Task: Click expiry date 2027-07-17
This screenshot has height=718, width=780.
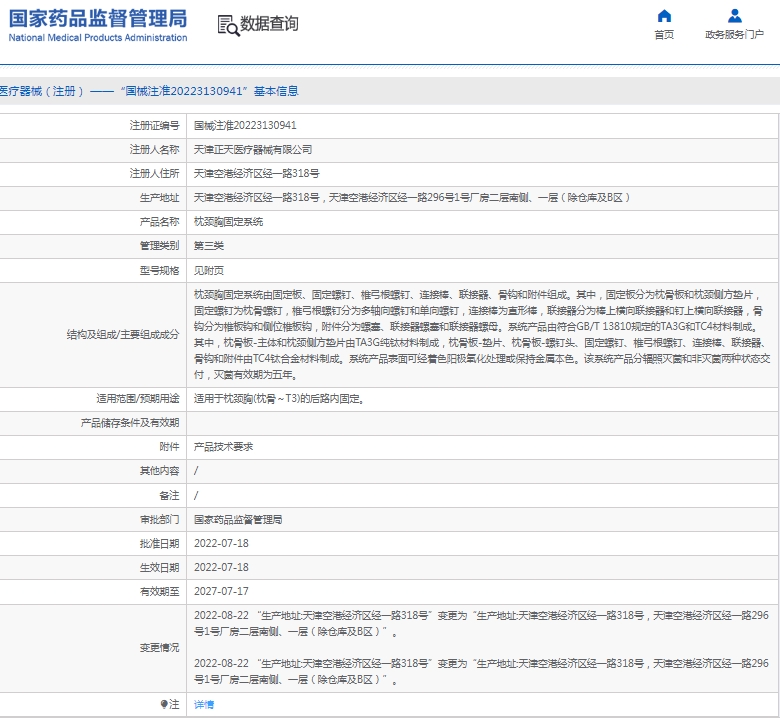Action: pos(221,591)
